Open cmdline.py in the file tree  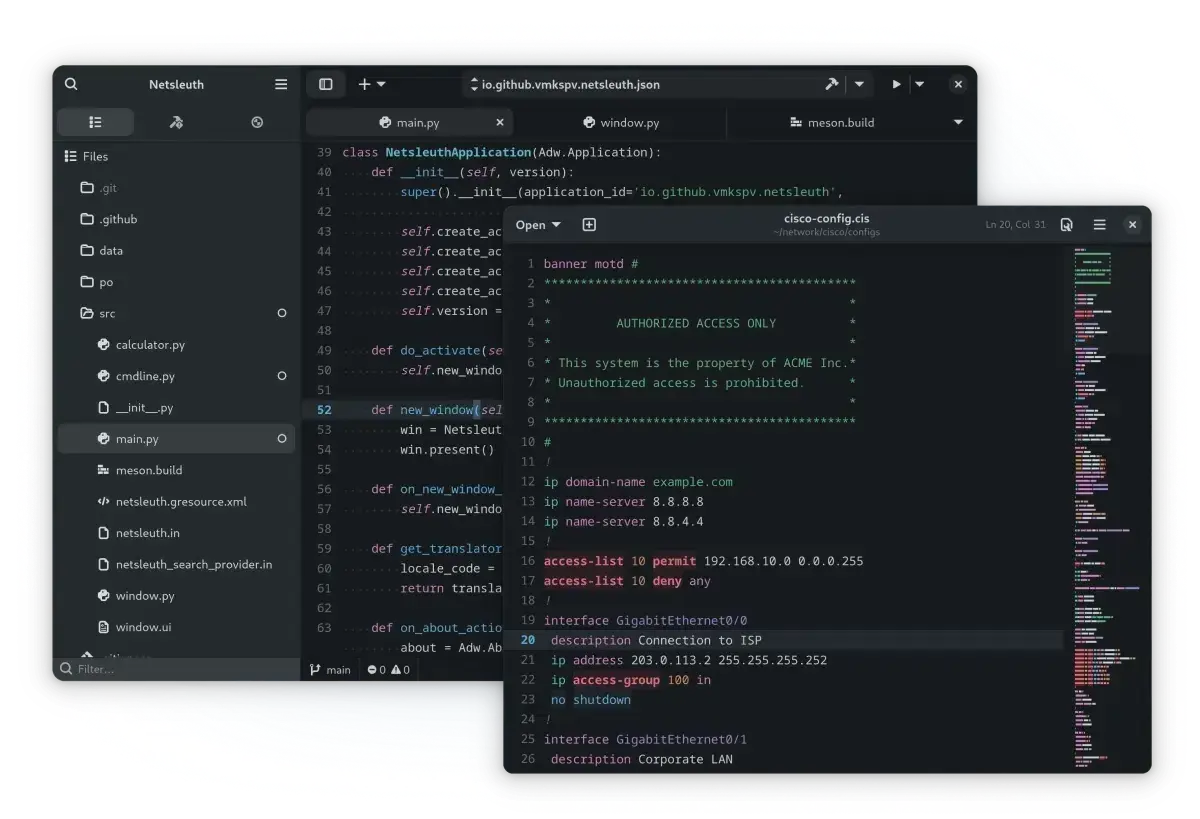point(176,376)
